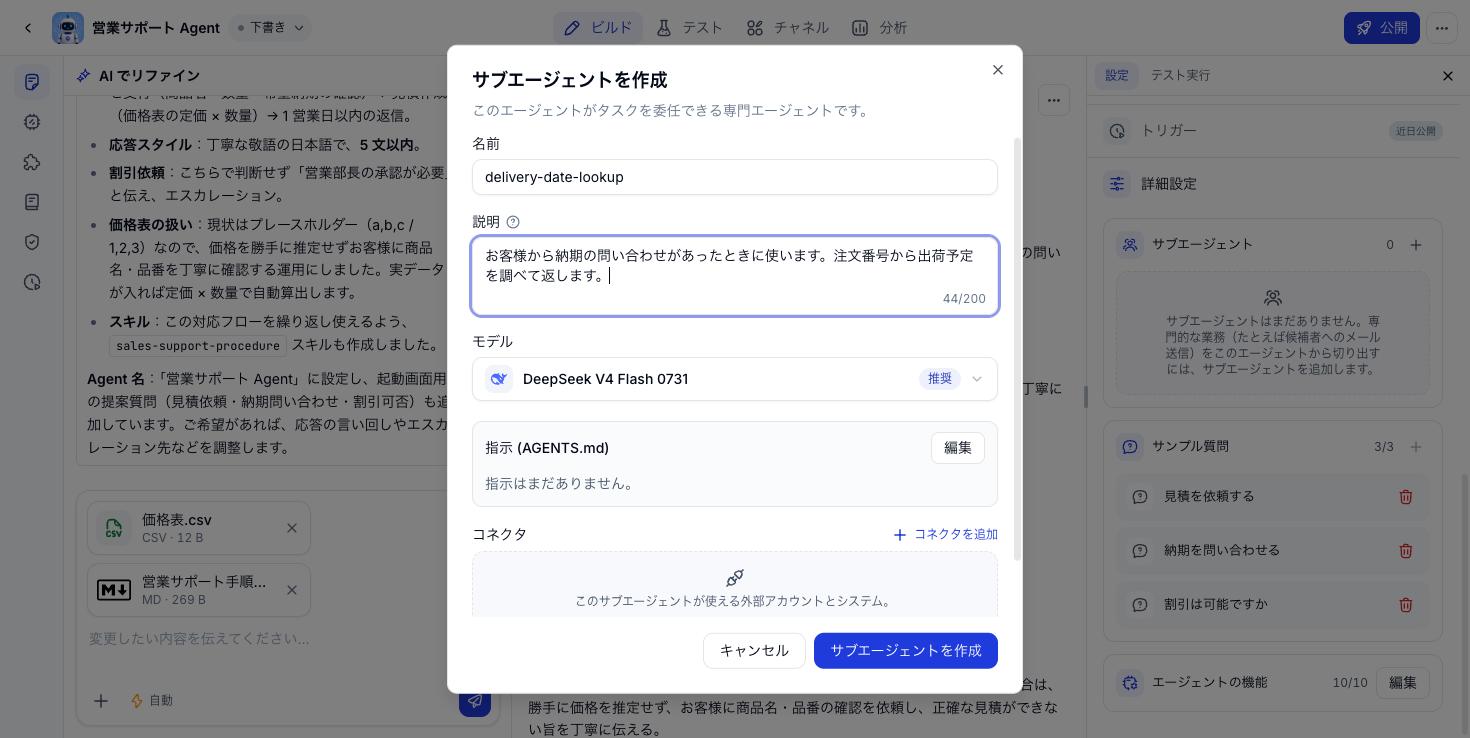Click 編集 for 指示 (AGENTS.md)

click(958, 448)
